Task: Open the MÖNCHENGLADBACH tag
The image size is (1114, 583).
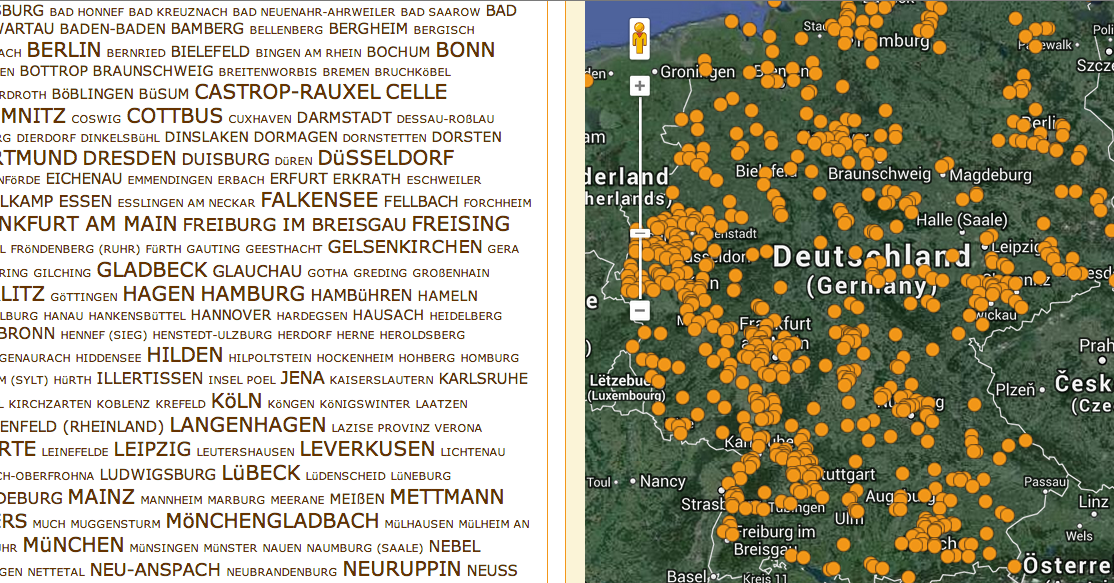Action: pos(272,521)
